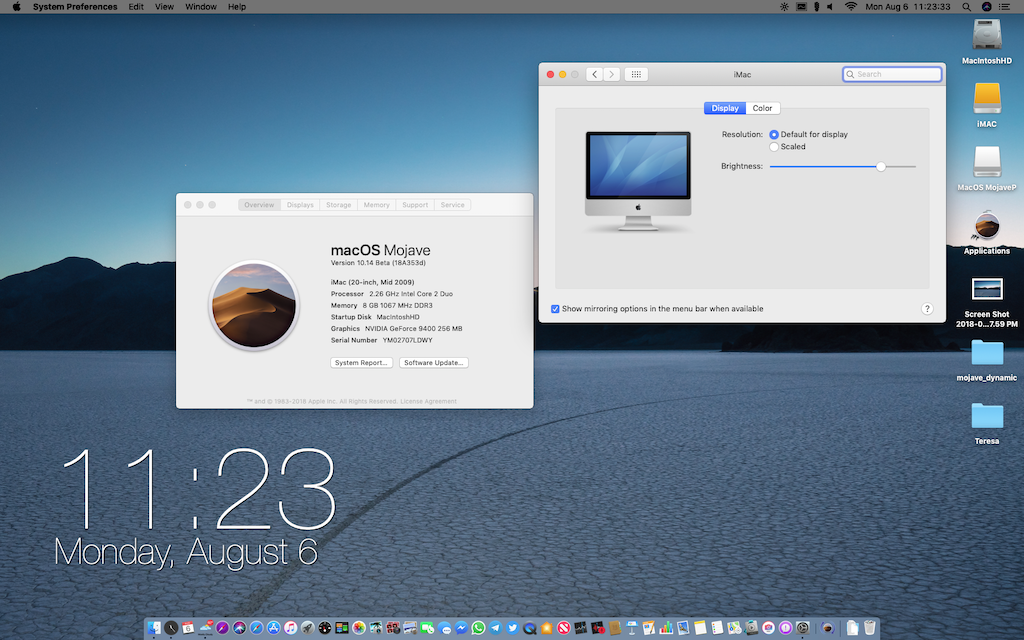Image resolution: width=1024 pixels, height=640 pixels.
Task: Open Storage tab in About This Mac
Action: pos(339,205)
